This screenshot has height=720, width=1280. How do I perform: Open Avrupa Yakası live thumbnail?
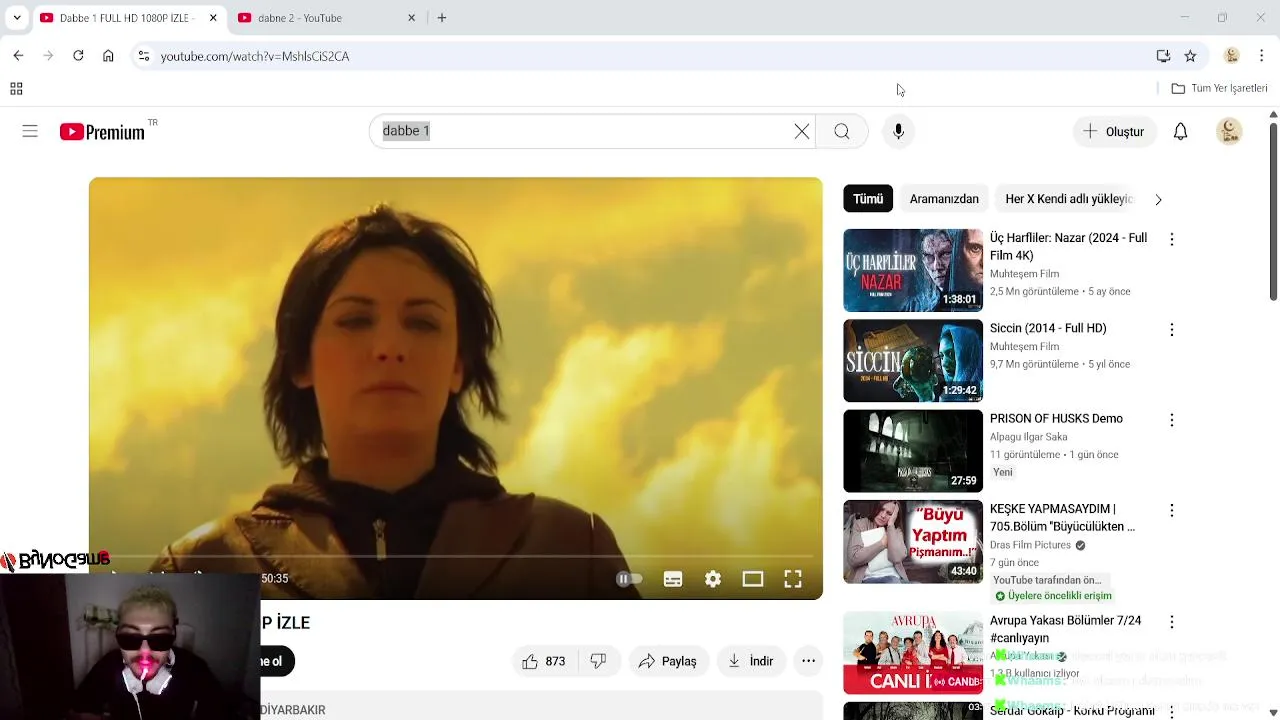pyautogui.click(x=913, y=653)
